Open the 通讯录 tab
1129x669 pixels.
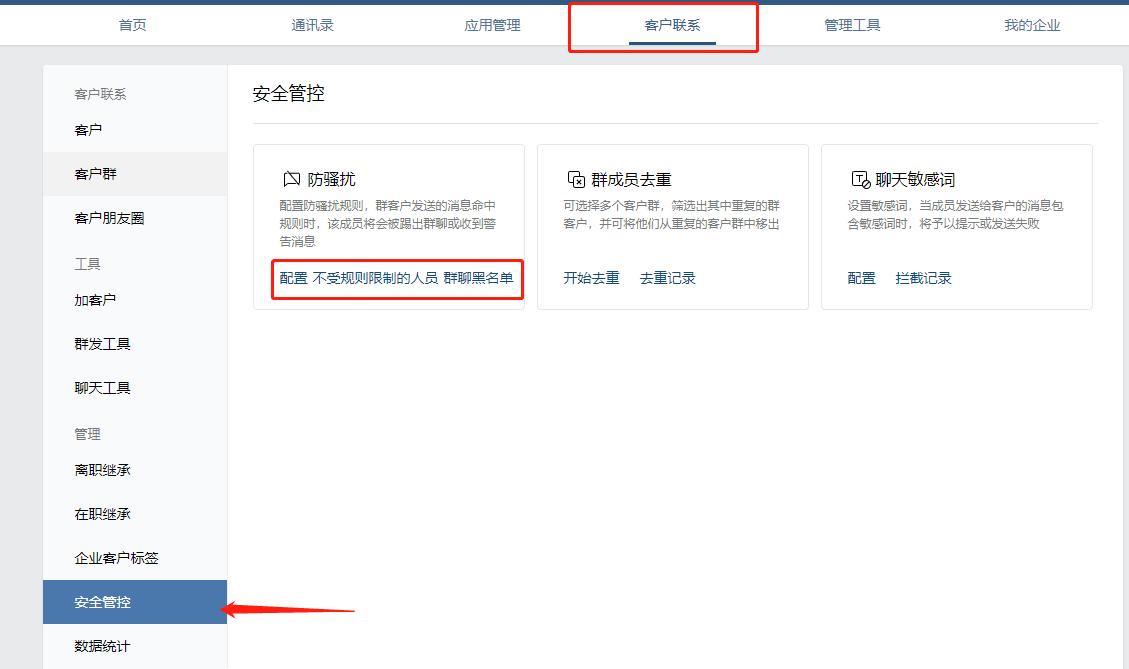click(x=312, y=25)
